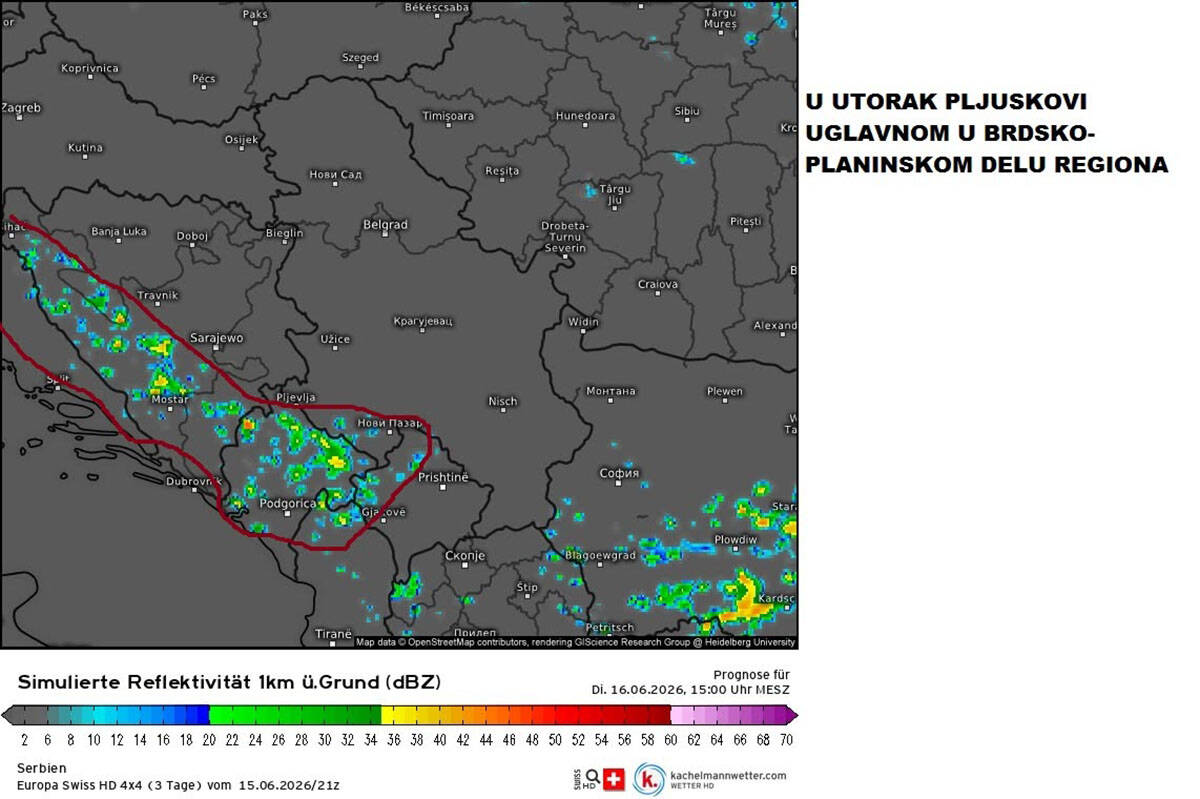Viewport: 1200px width, 799px height.
Task: Select the Blagoewgrad city label
Action: pos(600,554)
